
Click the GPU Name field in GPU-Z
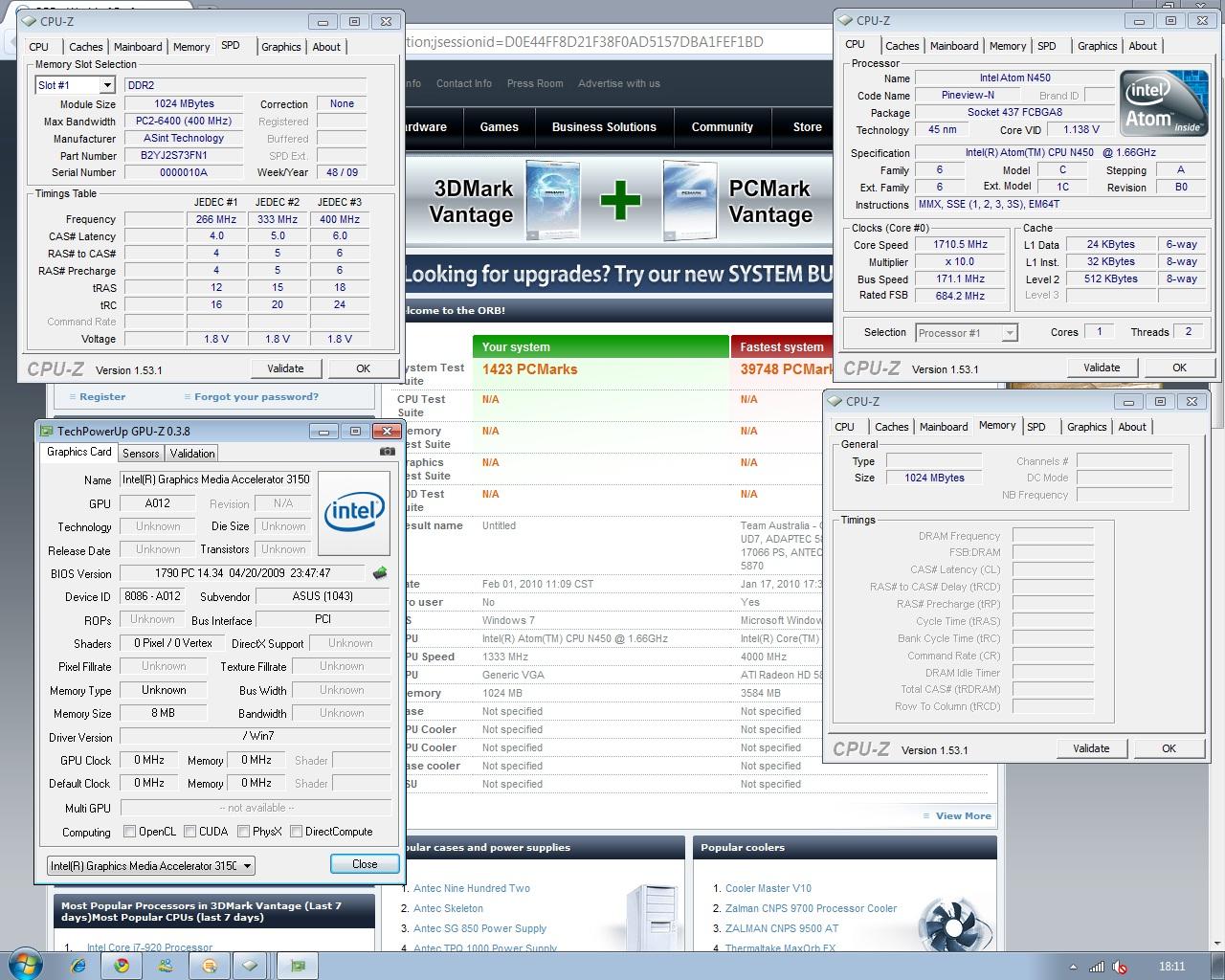216,479
